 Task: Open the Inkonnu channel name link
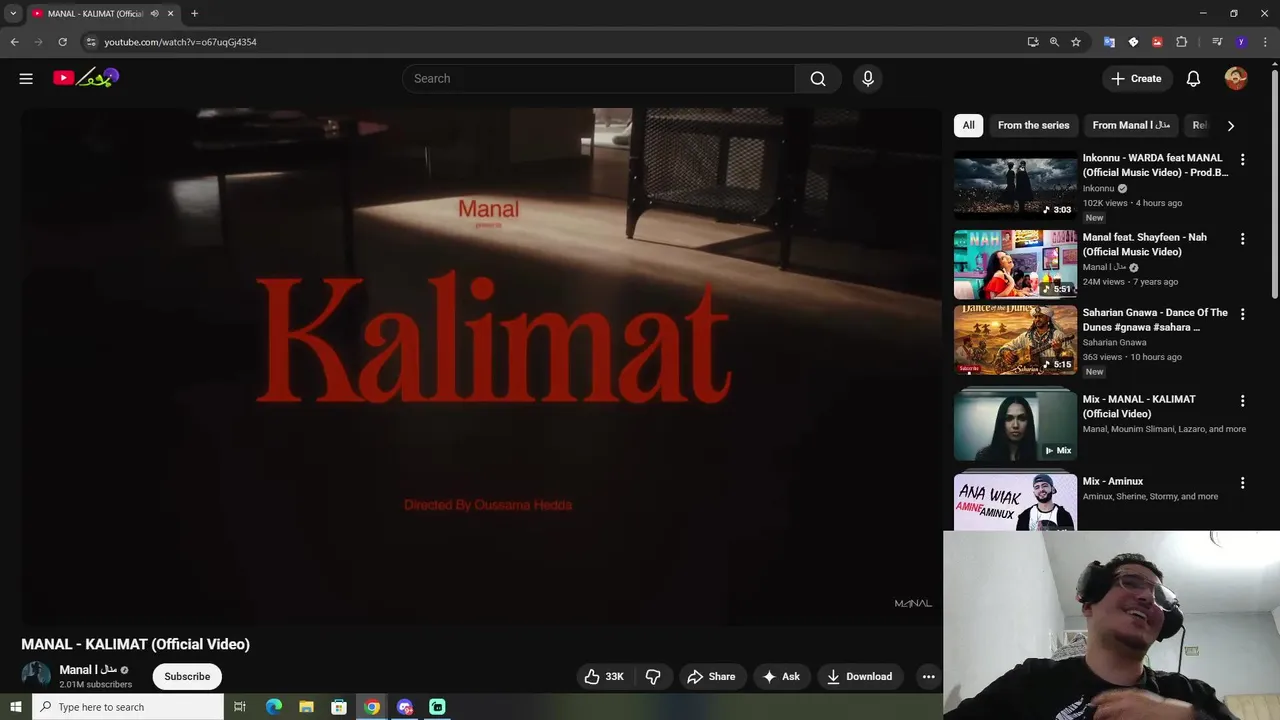(1098, 188)
